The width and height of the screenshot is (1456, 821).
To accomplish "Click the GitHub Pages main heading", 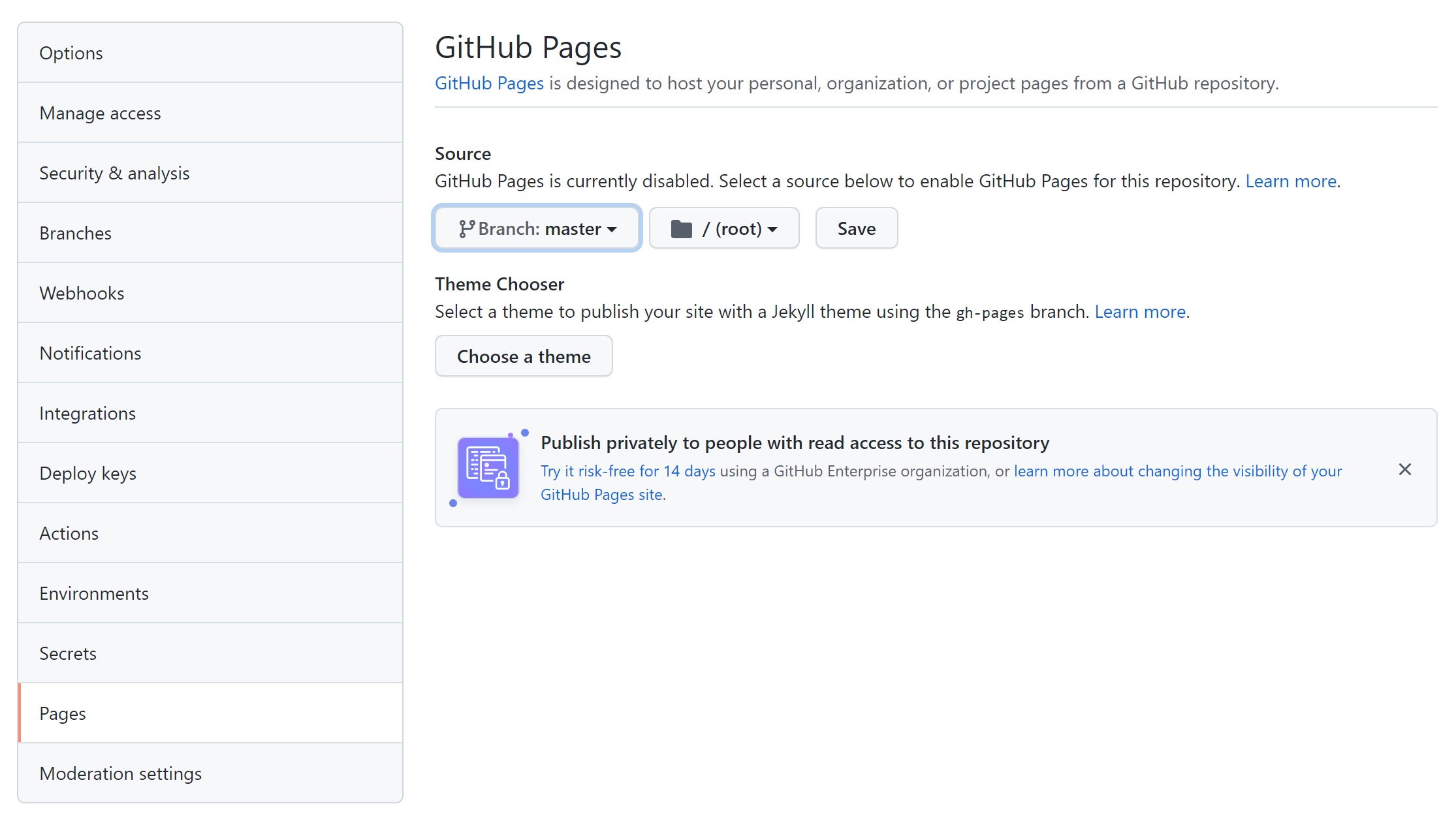I will [528, 48].
